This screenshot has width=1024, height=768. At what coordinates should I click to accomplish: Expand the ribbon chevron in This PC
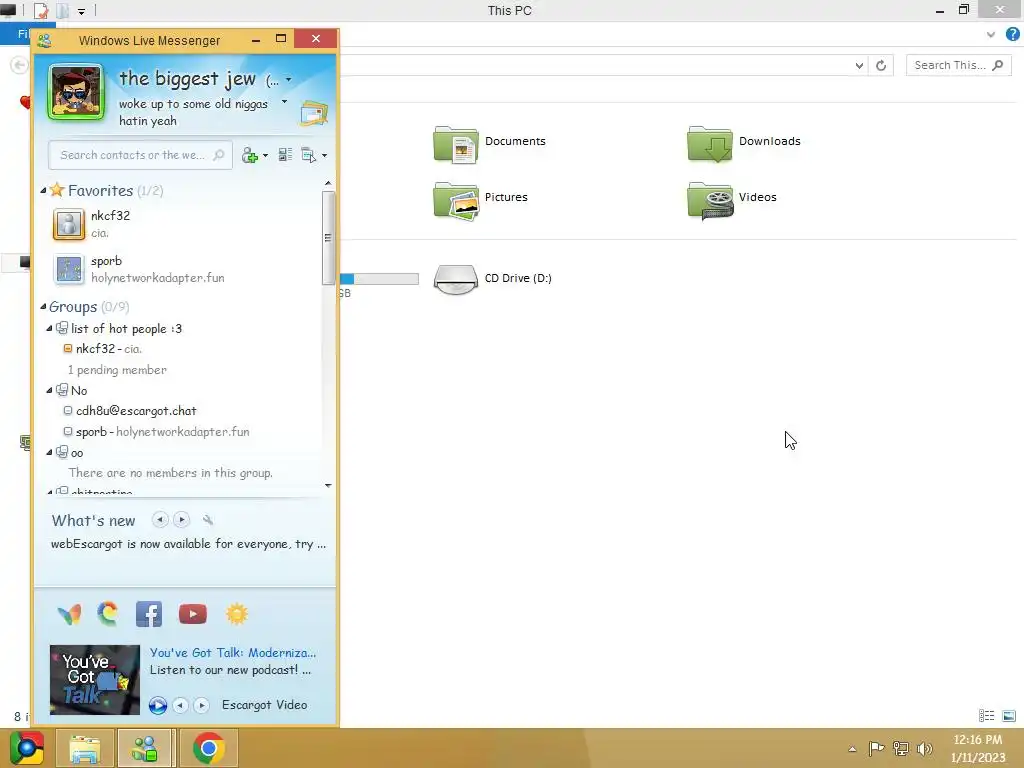(991, 35)
